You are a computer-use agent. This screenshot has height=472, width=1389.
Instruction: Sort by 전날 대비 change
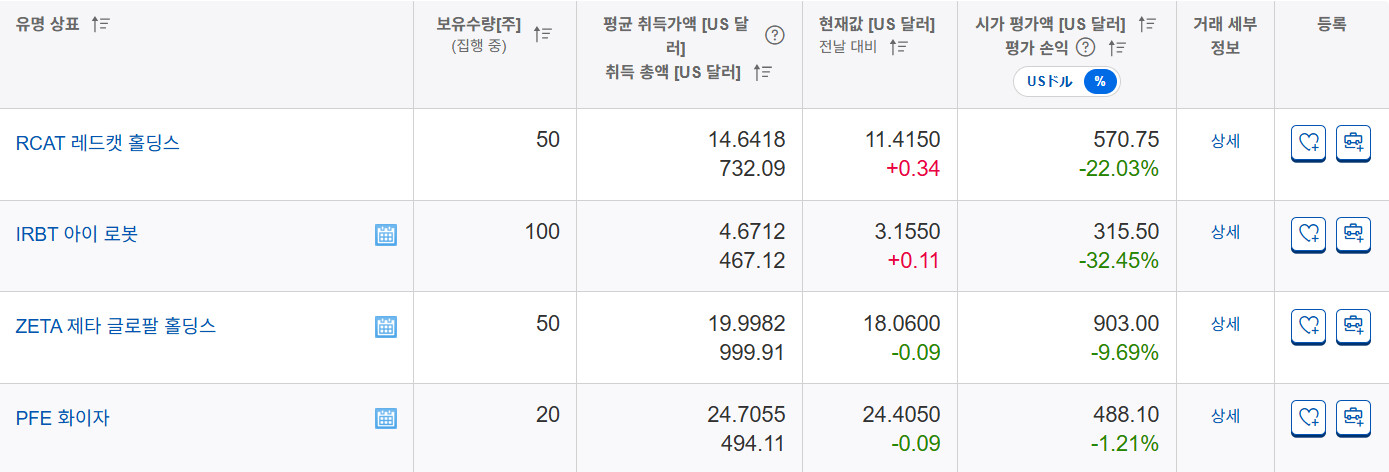point(898,46)
